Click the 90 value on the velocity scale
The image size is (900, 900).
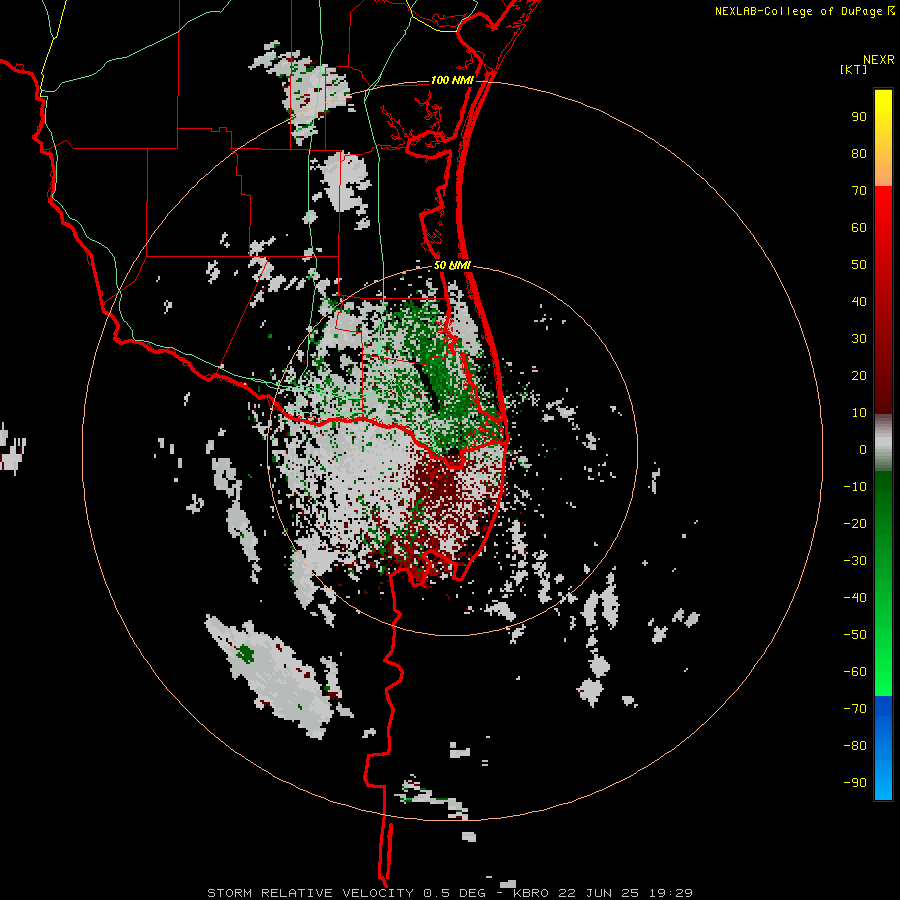pyautogui.click(x=859, y=117)
